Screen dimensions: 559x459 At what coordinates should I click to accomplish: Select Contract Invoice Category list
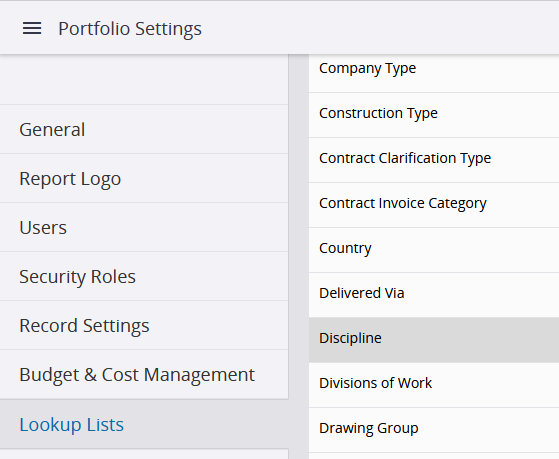coord(434,205)
